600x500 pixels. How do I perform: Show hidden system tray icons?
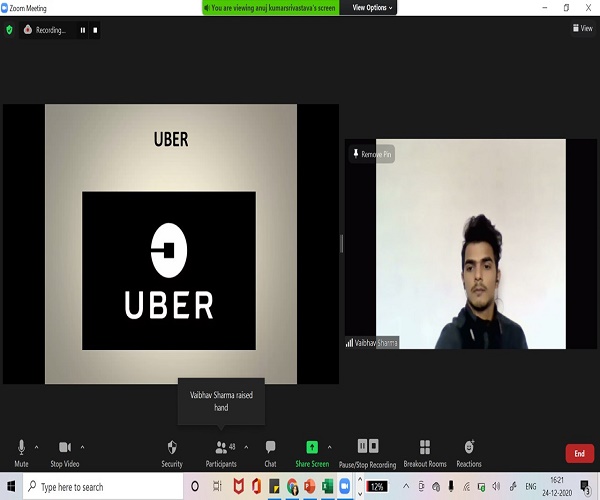click(x=406, y=487)
